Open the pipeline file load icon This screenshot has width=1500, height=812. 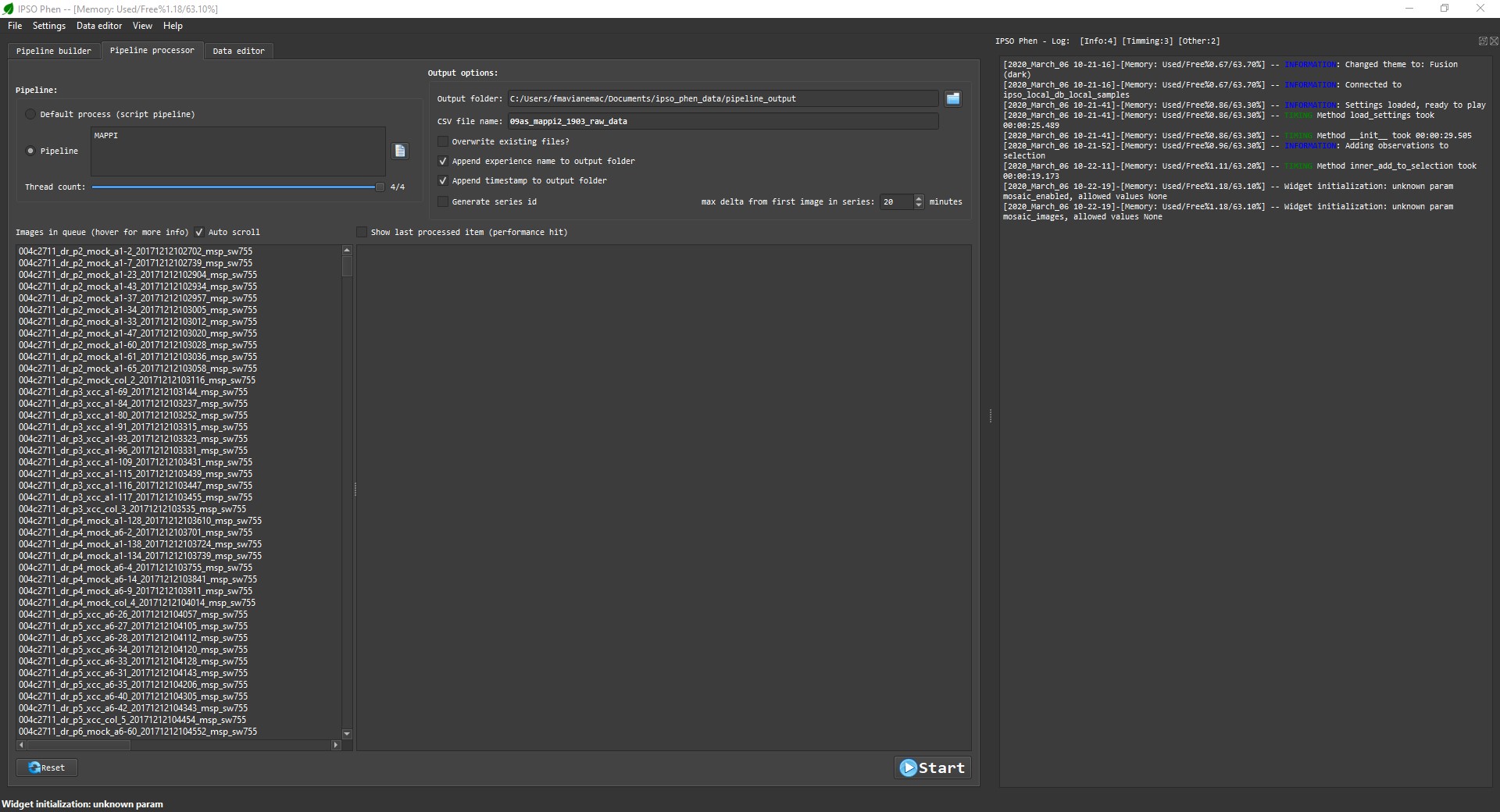click(400, 151)
